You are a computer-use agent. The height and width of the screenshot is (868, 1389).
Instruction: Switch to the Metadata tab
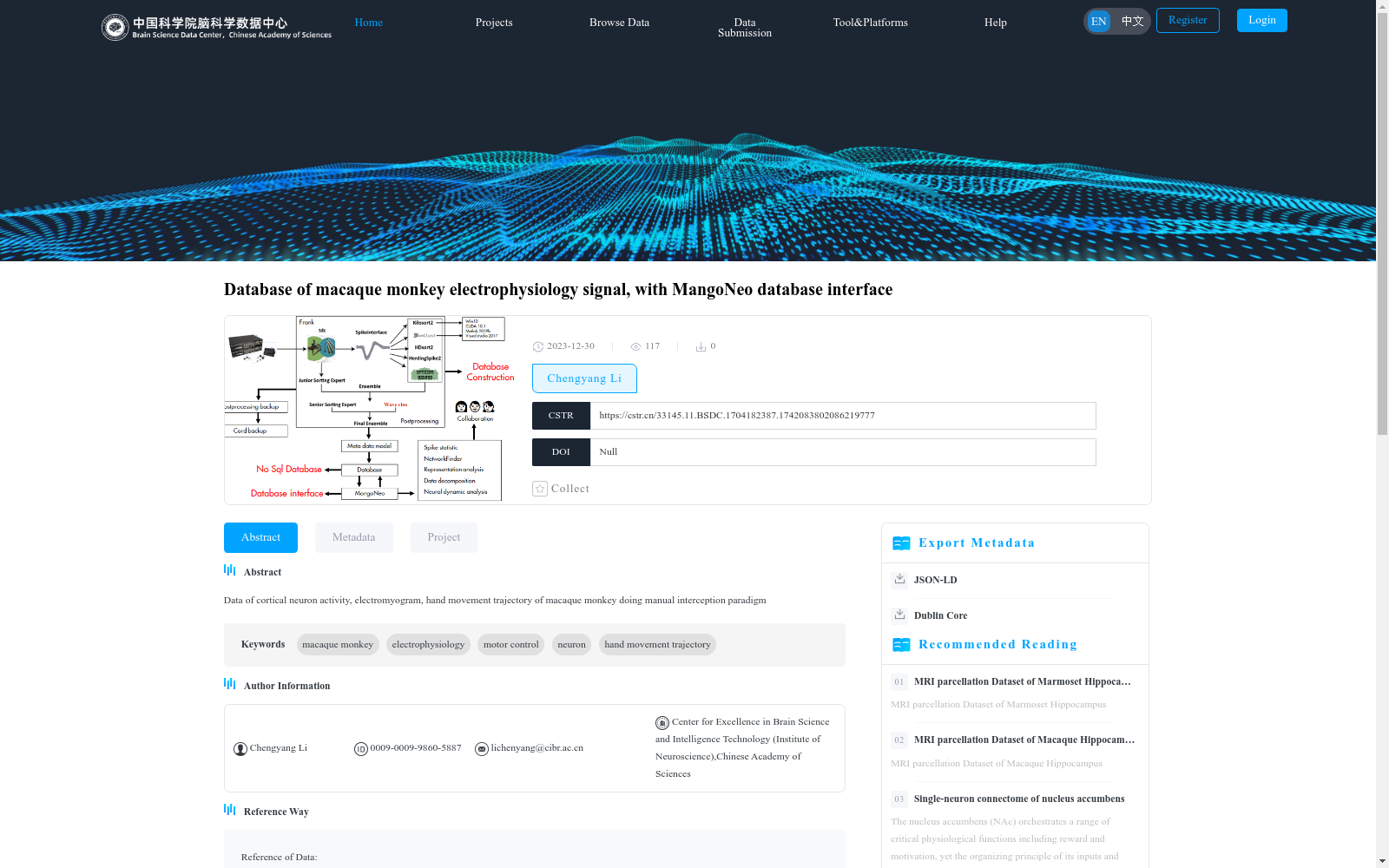coord(354,537)
